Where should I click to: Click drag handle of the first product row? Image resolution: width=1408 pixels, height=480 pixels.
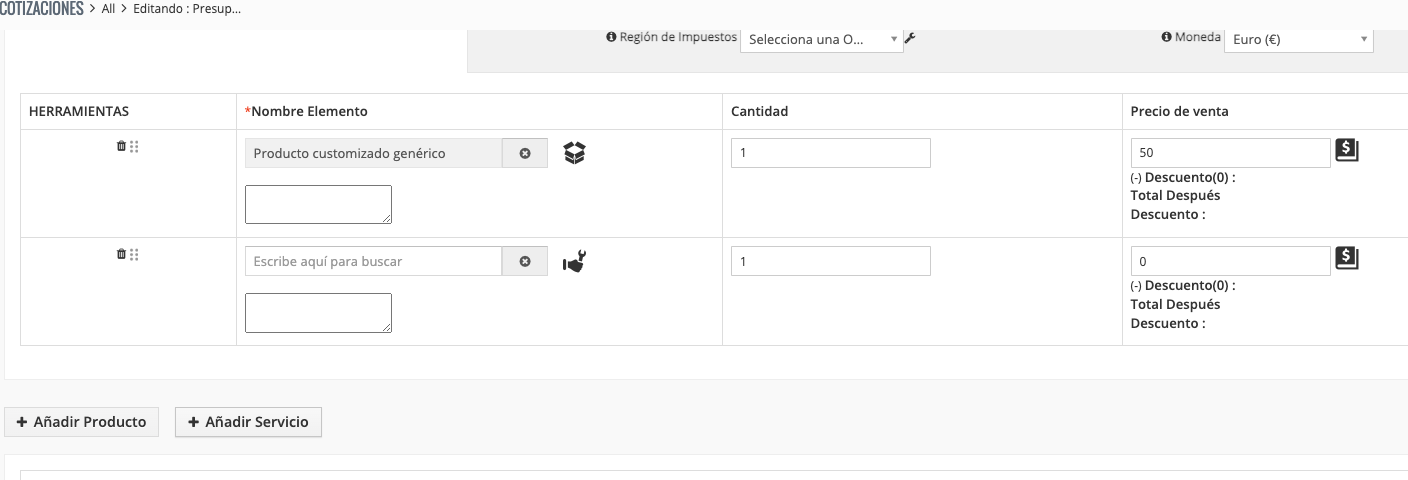[x=134, y=146]
